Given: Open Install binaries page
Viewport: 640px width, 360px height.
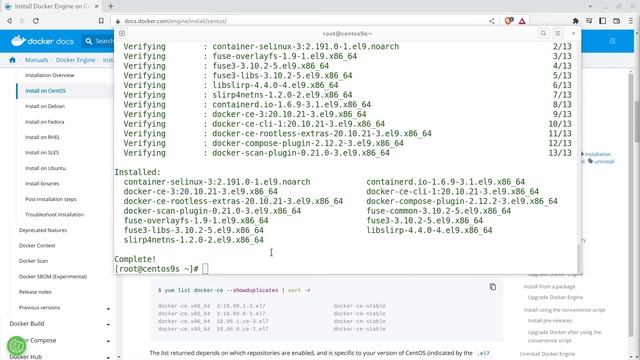Looking at the screenshot, I should coord(42,184).
